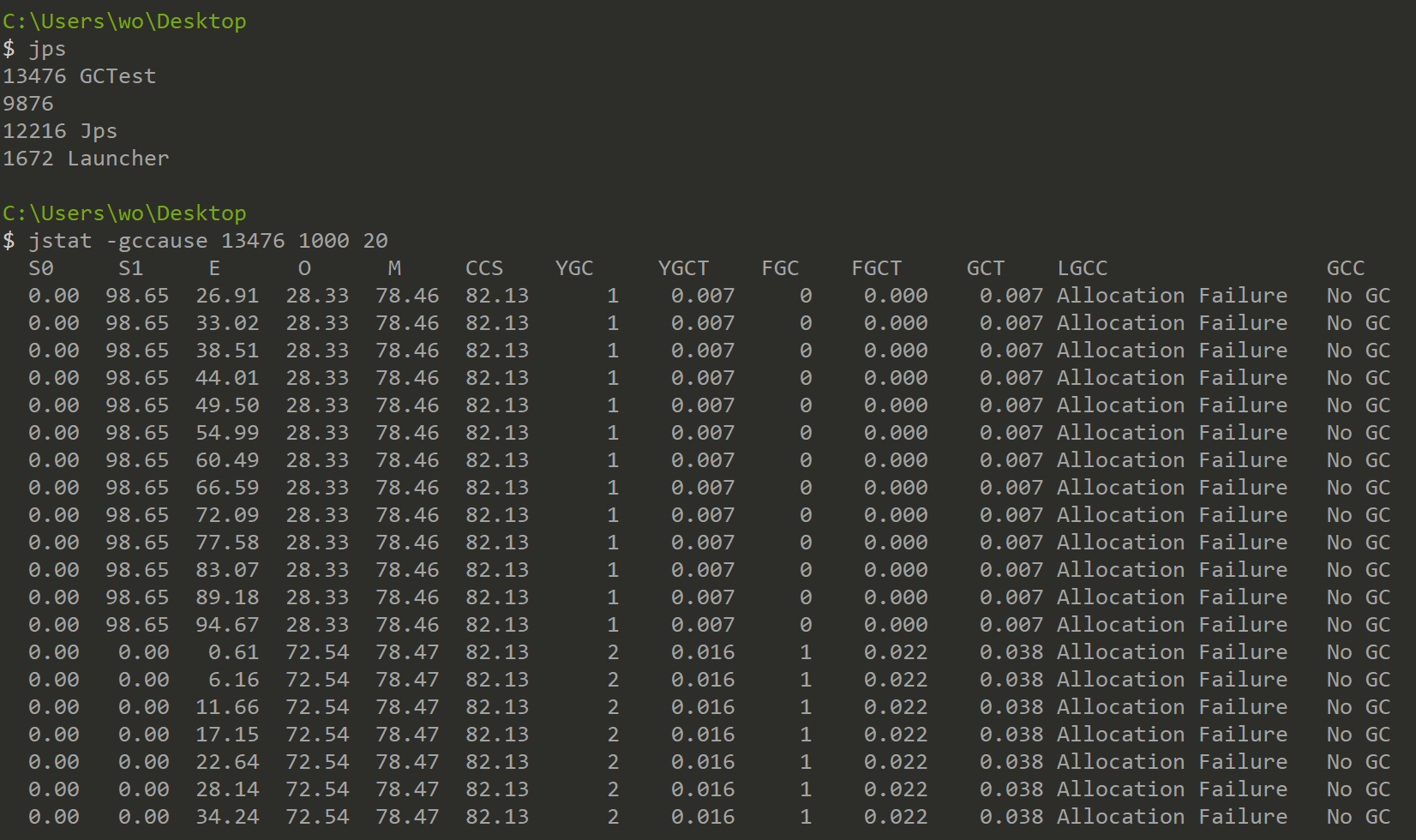Click the Eden value 94.67
Screen dimensions: 1416x840
227,625
